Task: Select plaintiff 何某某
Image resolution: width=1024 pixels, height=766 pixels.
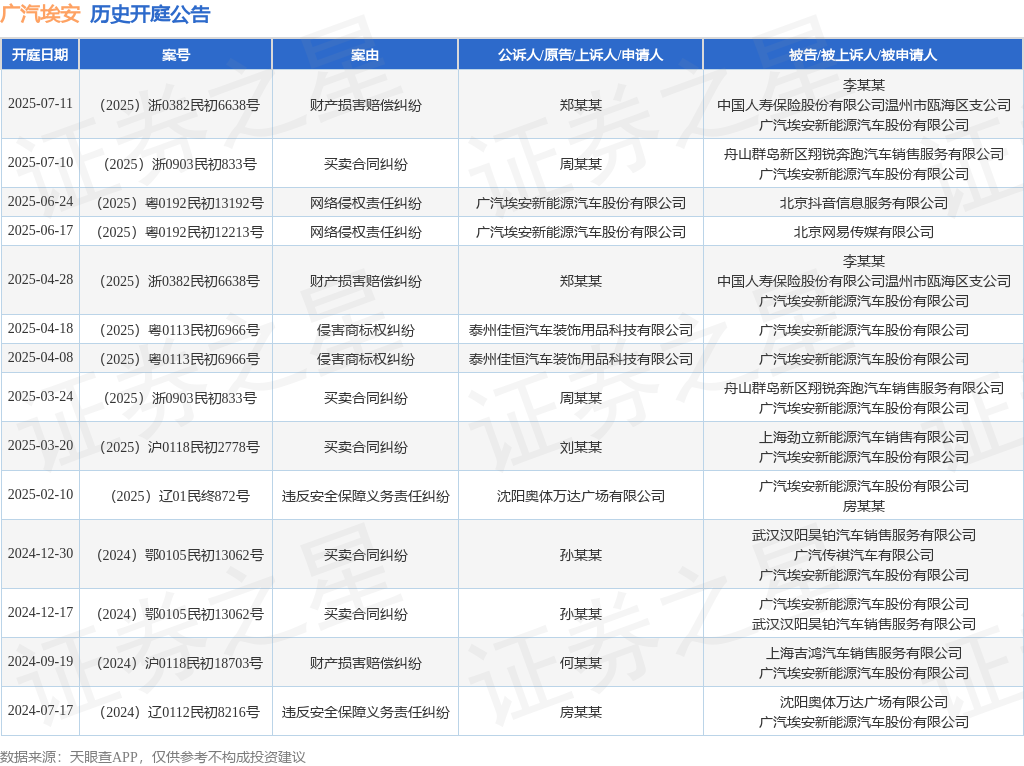Action: (581, 663)
